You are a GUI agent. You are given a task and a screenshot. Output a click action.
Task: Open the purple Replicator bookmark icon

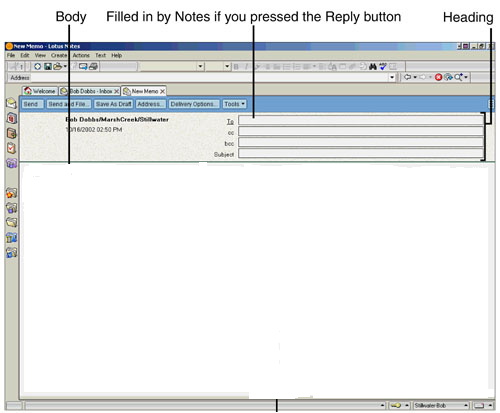coord(11,163)
